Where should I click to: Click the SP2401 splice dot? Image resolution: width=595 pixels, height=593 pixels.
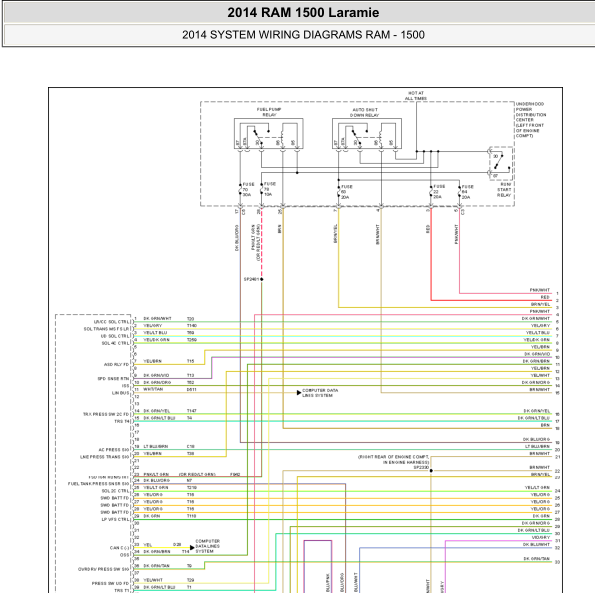click(x=261, y=279)
